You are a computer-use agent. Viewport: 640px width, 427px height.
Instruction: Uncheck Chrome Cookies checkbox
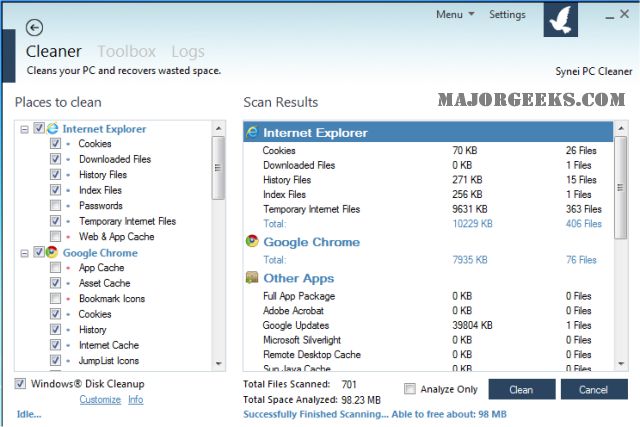tap(56, 314)
